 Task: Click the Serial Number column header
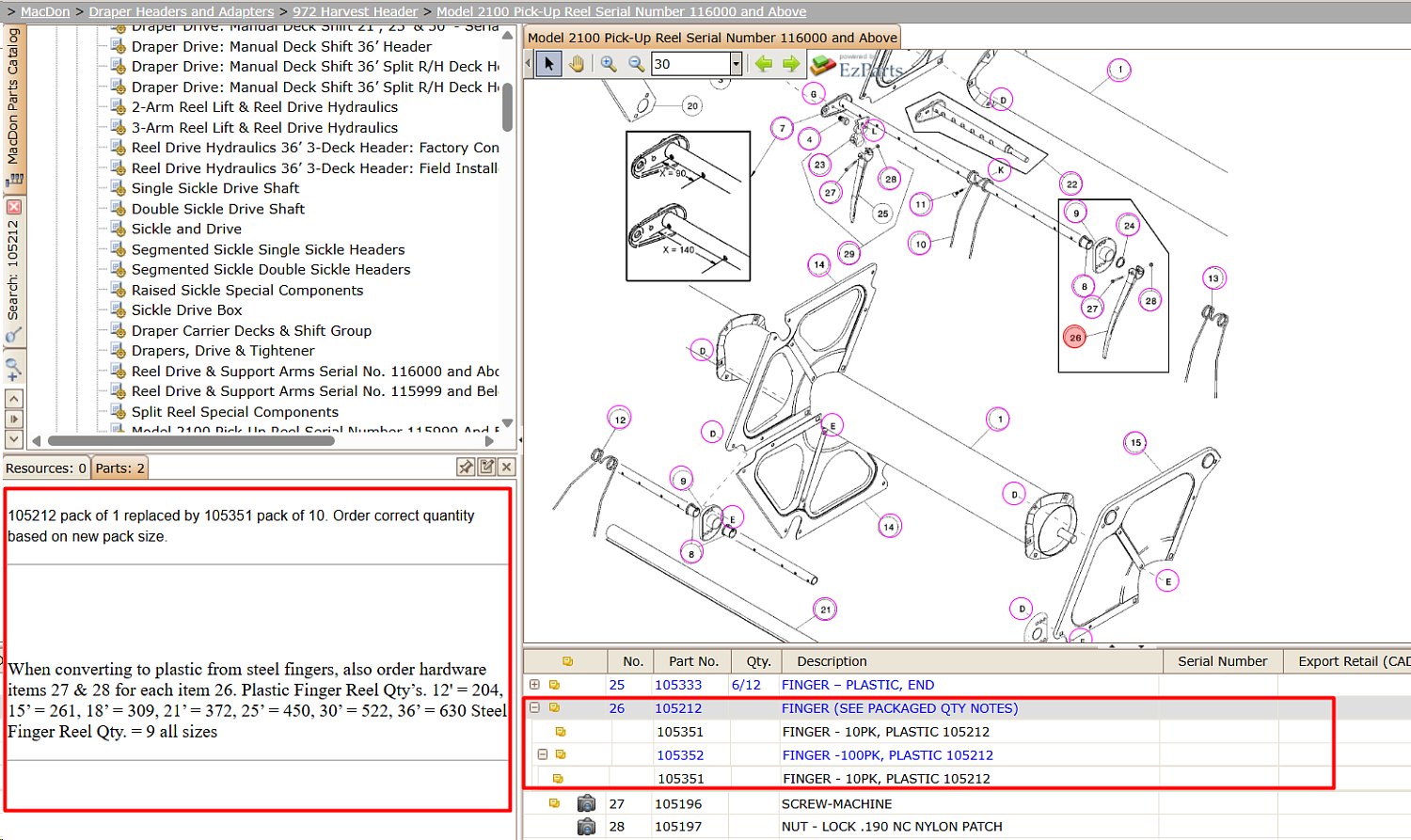tap(1222, 661)
